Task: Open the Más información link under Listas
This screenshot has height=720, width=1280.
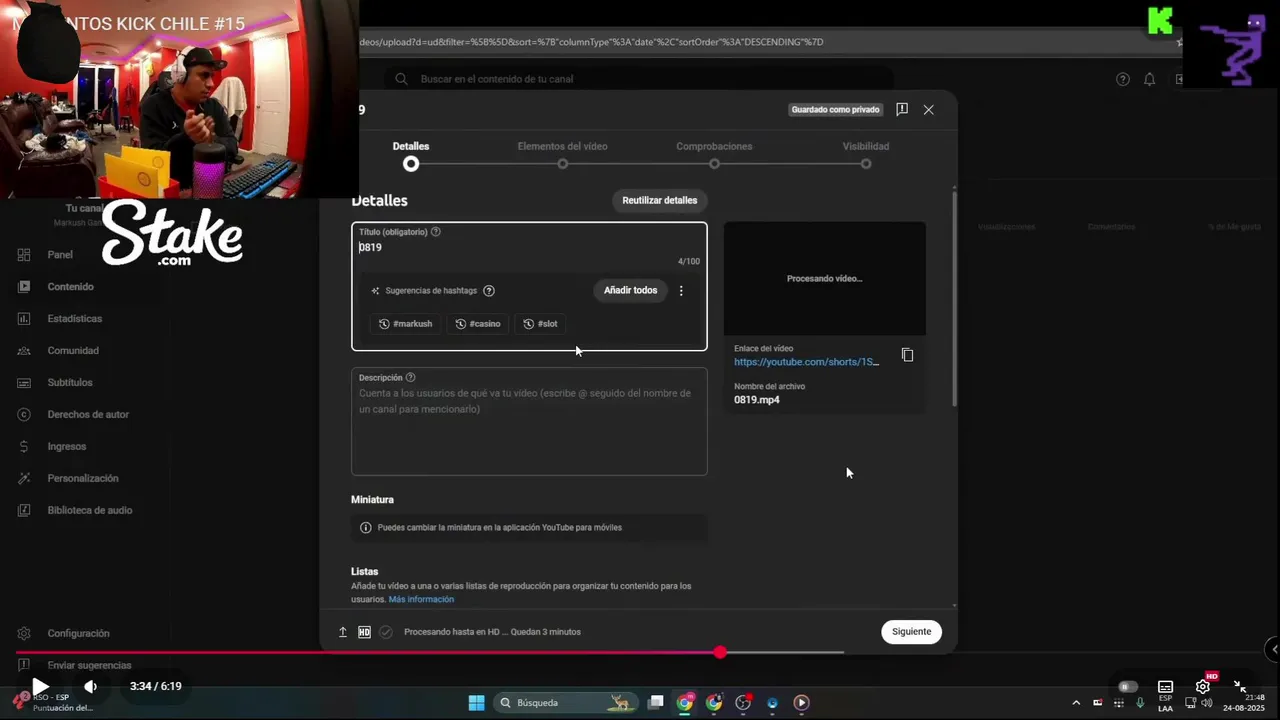Action: click(421, 599)
